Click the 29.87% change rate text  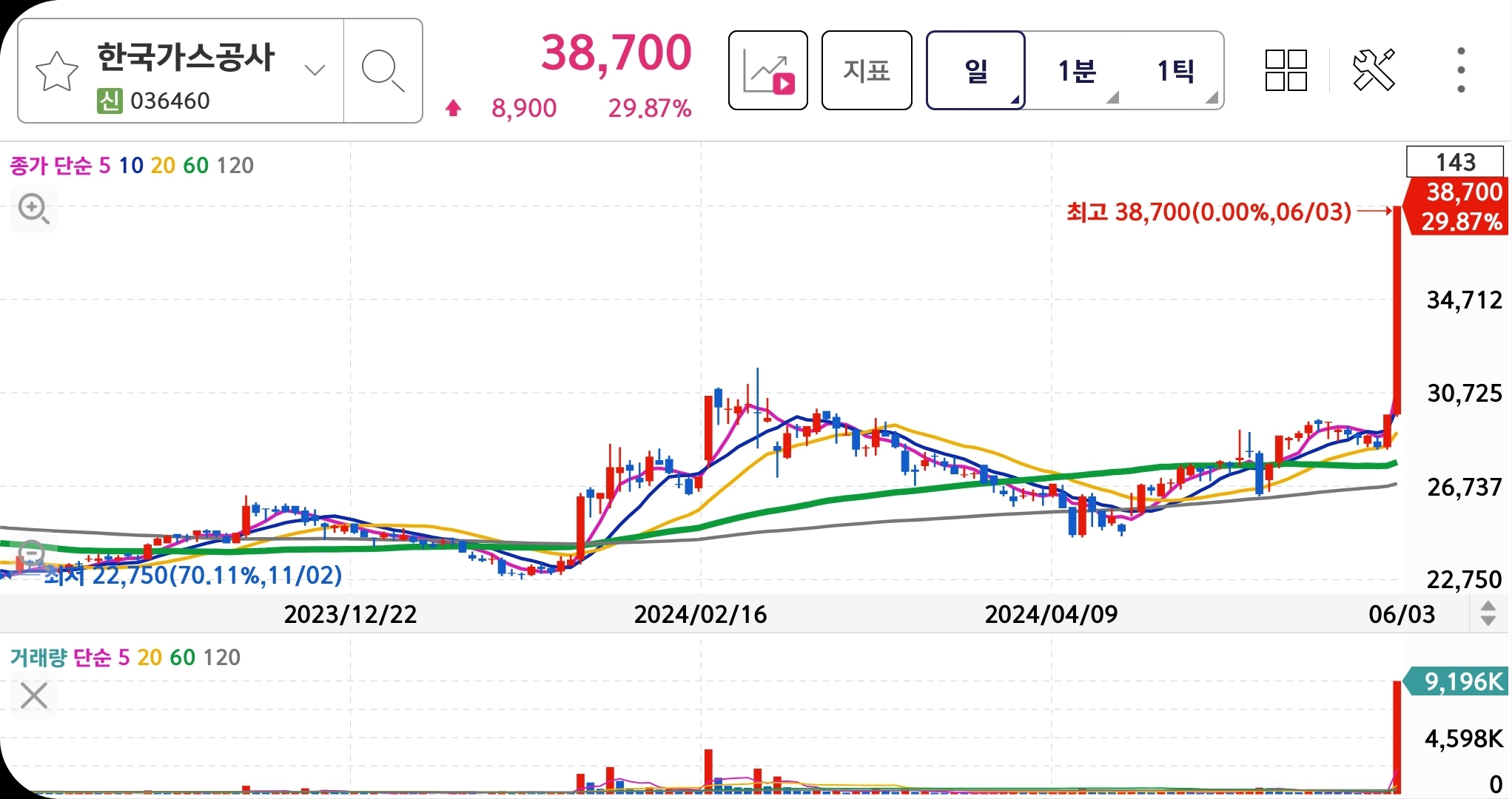point(649,109)
